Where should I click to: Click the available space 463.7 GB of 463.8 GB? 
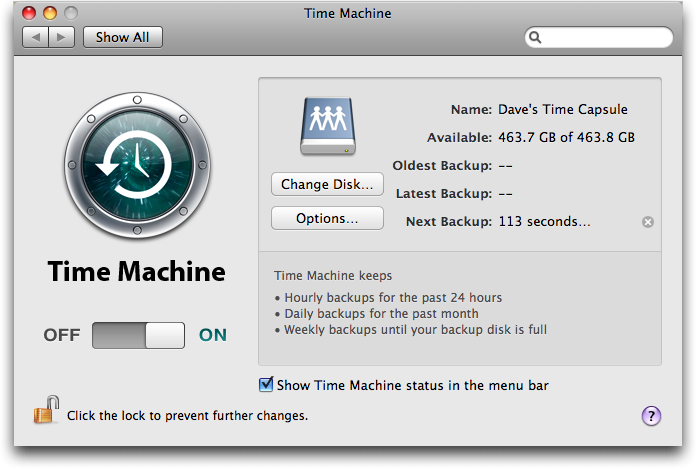pyautogui.click(x=566, y=138)
